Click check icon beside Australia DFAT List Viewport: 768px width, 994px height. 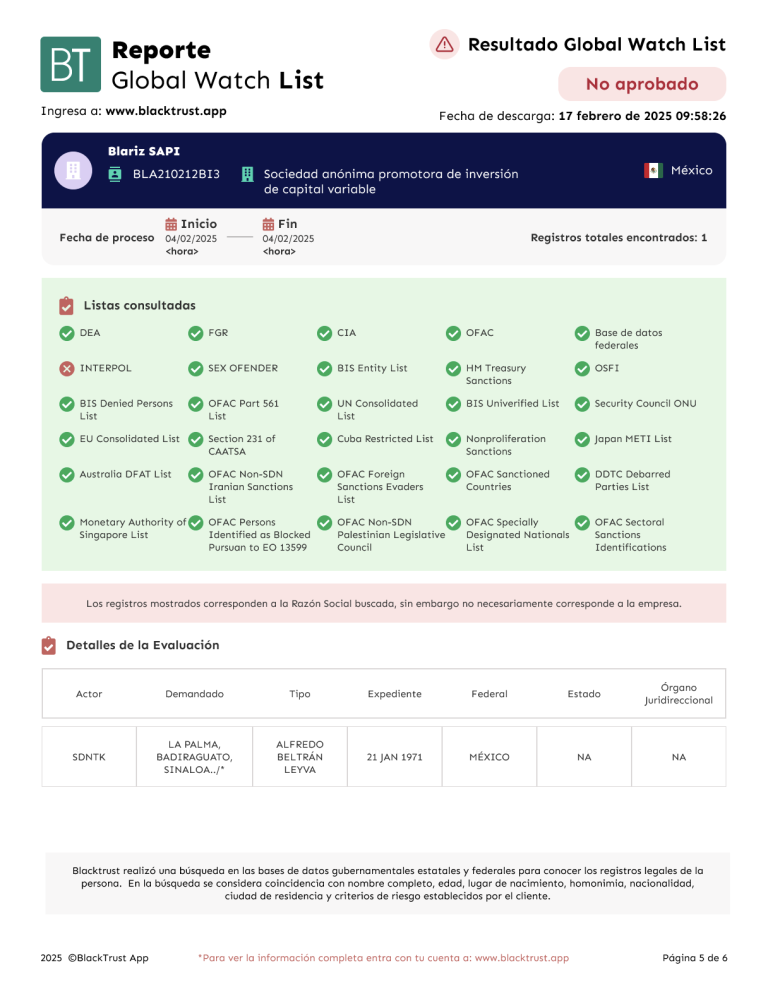pos(67,475)
